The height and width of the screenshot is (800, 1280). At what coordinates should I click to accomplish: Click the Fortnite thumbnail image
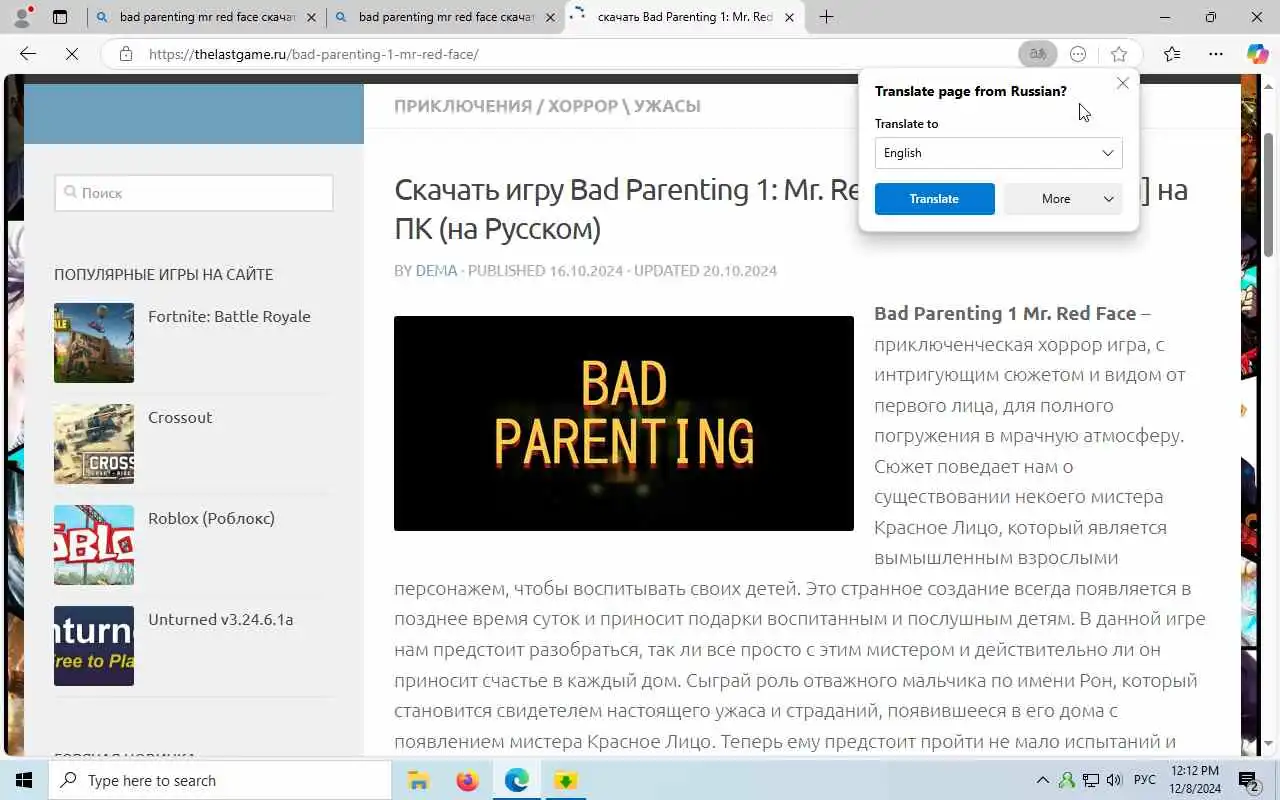point(94,343)
